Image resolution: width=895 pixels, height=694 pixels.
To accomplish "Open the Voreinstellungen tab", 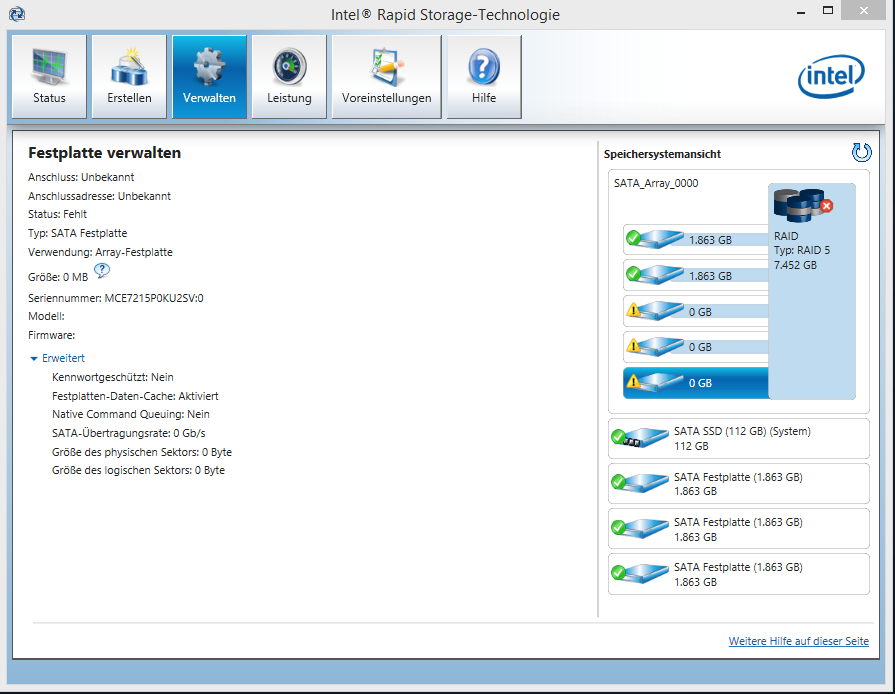I will pyautogui.click(x=386, y=76).
